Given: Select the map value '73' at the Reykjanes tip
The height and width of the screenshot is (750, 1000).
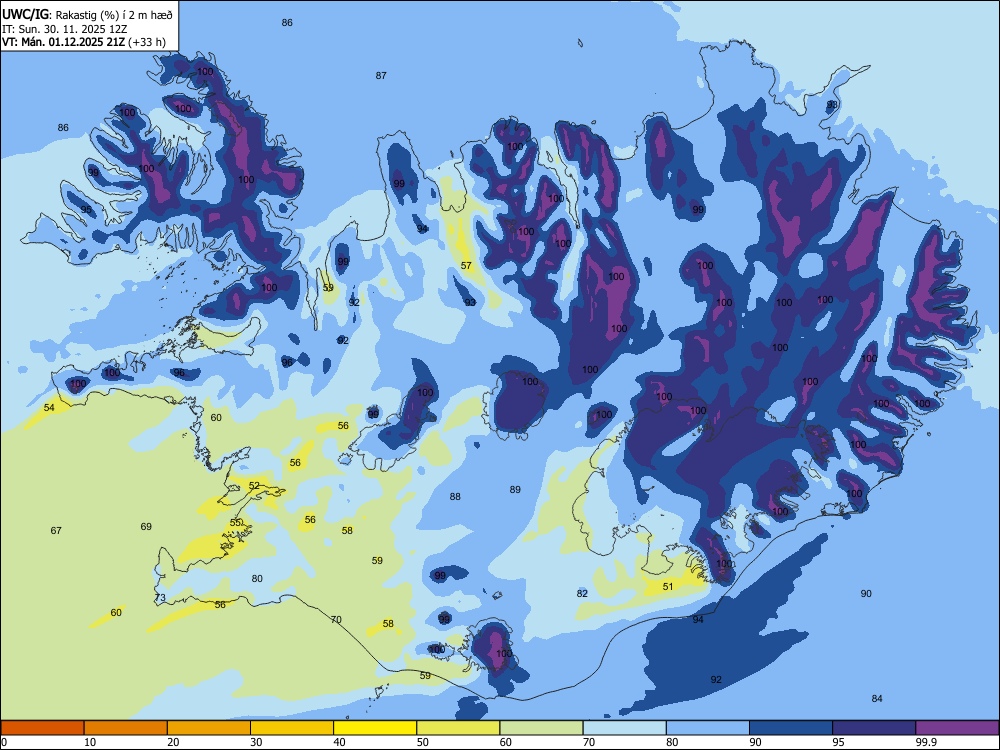Looking at the screenshot, I should 160,598.
